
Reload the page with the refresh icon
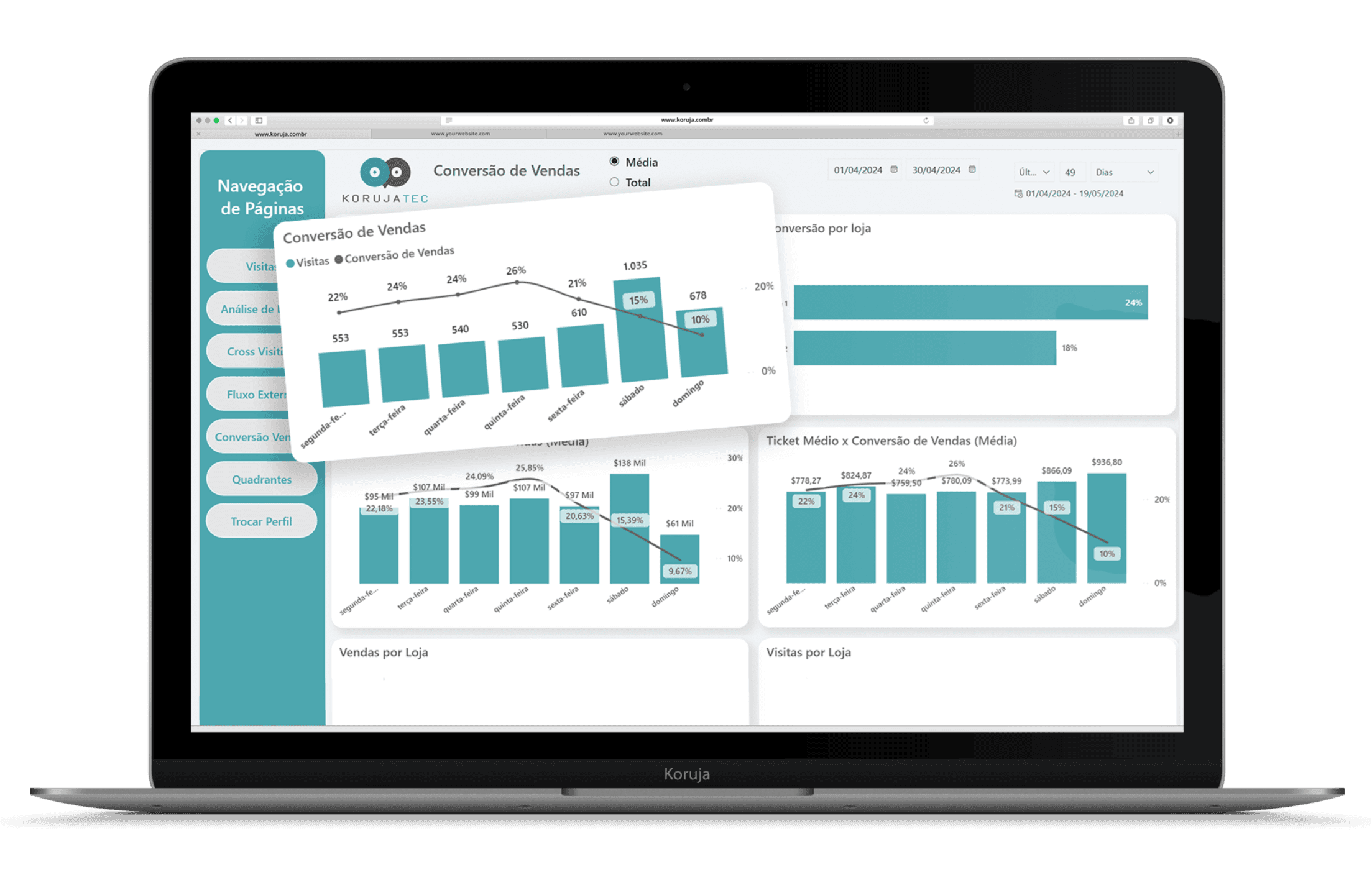pyautogui.click(x=926, y=121)
